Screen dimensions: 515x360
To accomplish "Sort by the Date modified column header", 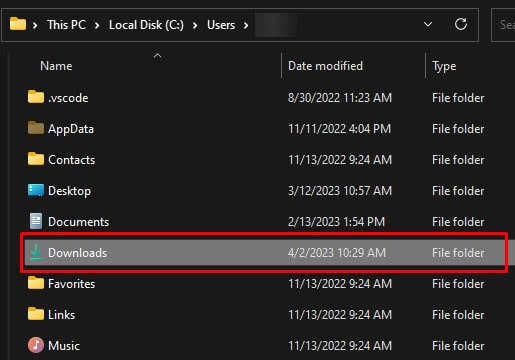I will (x=325, y=66).
